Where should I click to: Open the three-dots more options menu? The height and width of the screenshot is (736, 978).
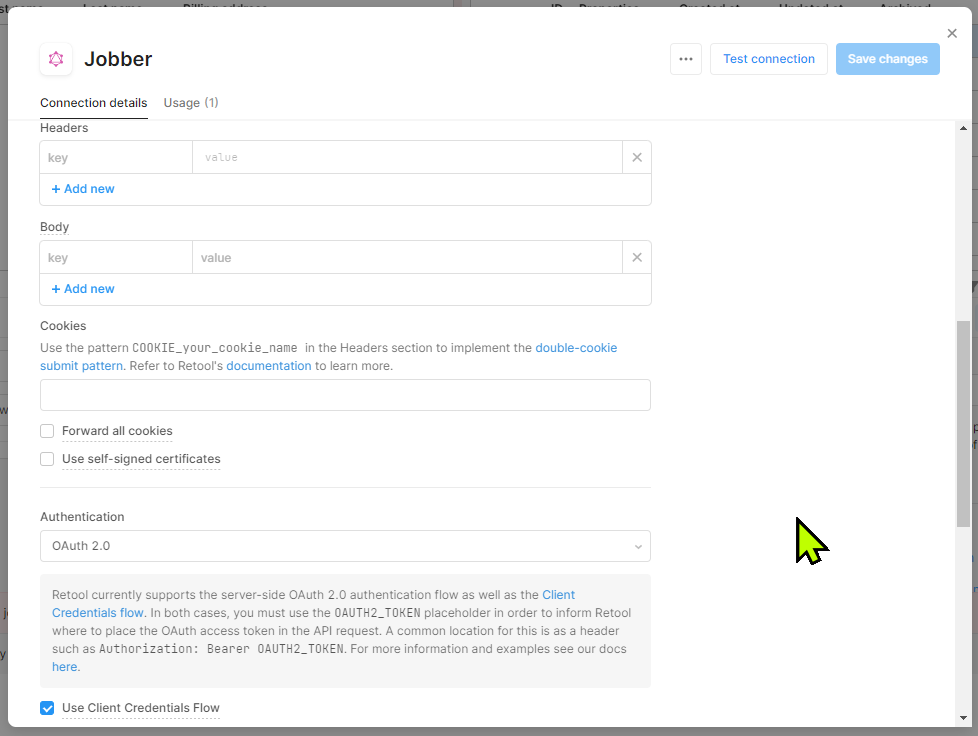(x=685, y=59)
